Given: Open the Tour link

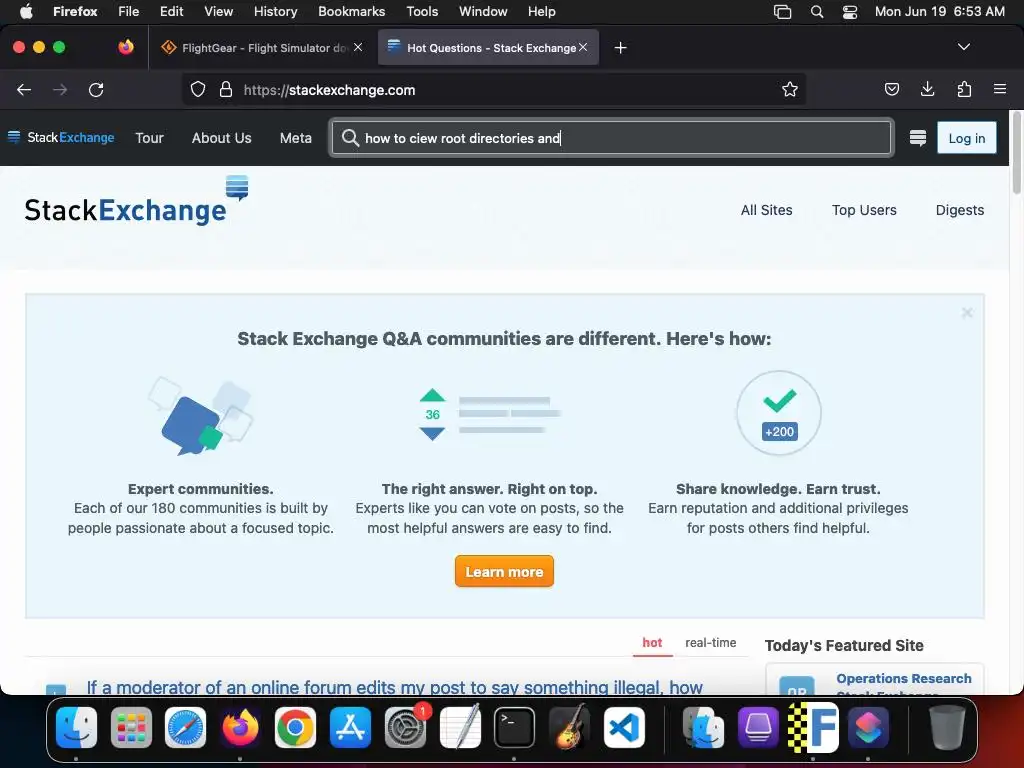Looking at the screenshot, I should point(150,138).
